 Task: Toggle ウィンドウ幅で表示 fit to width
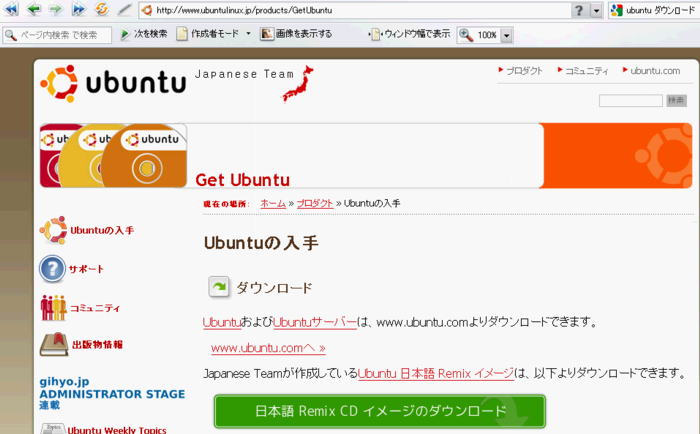tap(410, 34)
